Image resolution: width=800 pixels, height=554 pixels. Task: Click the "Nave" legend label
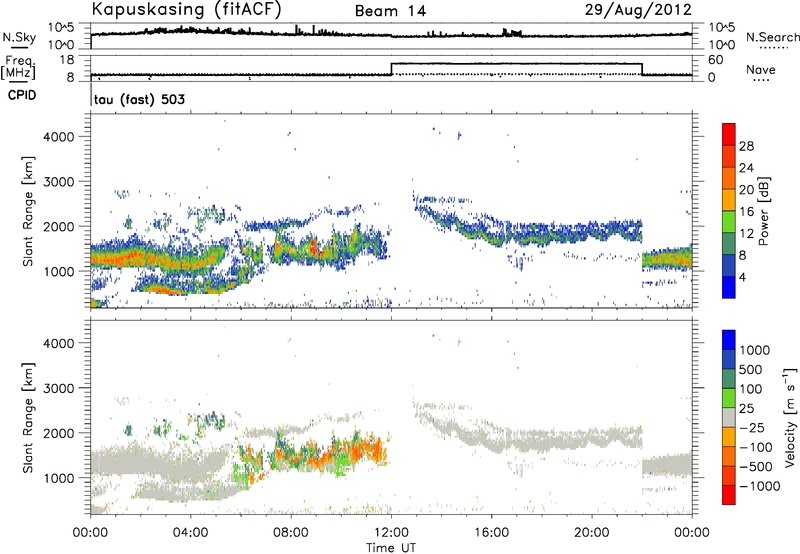click(x=761, y=69)
